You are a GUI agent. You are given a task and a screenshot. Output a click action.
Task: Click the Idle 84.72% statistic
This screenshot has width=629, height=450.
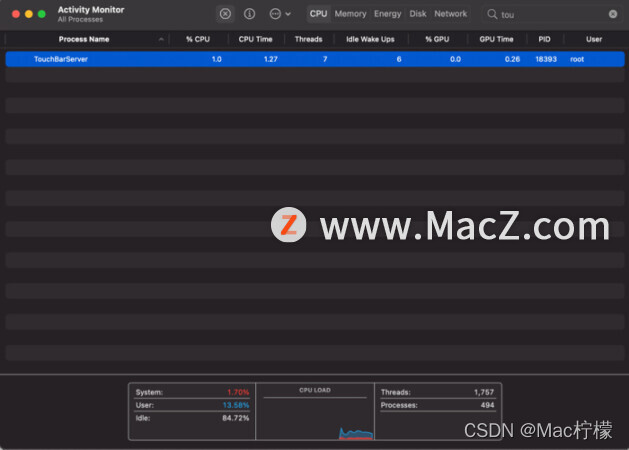192,418
